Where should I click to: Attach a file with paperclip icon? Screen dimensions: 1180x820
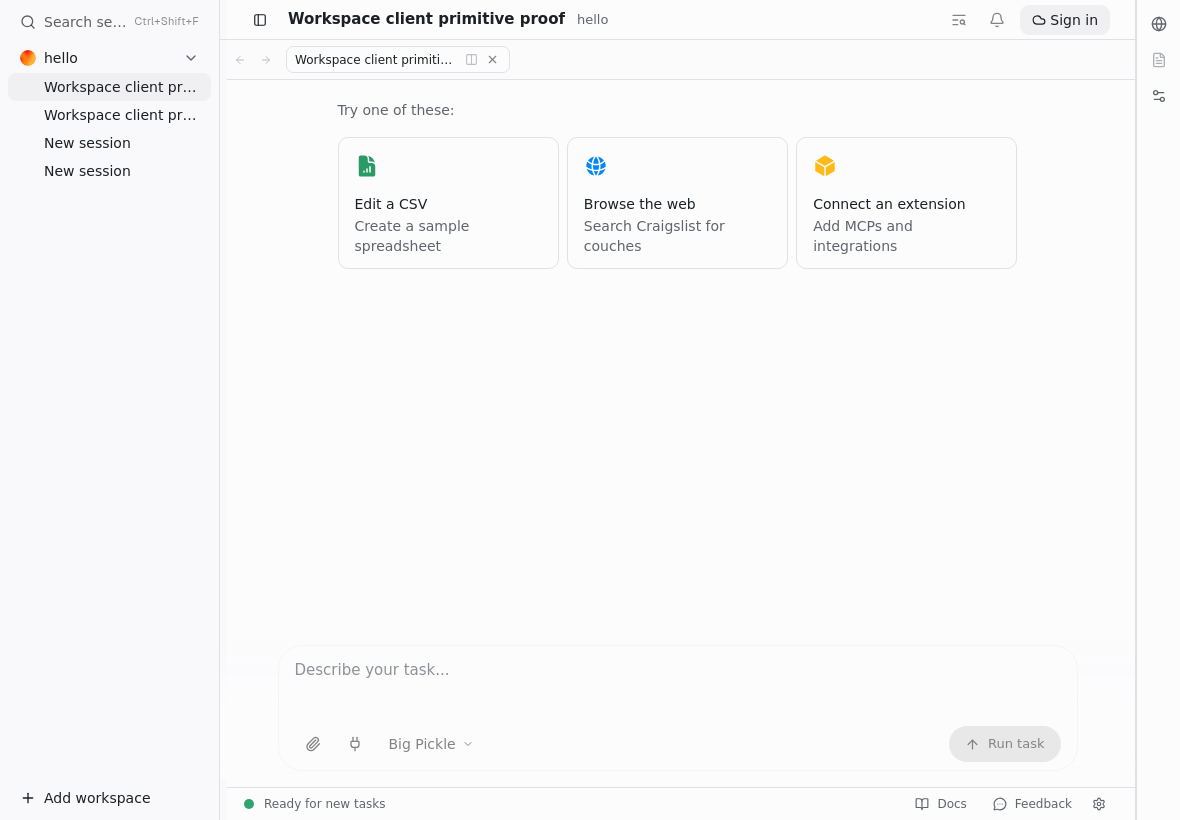pos(313,744)
